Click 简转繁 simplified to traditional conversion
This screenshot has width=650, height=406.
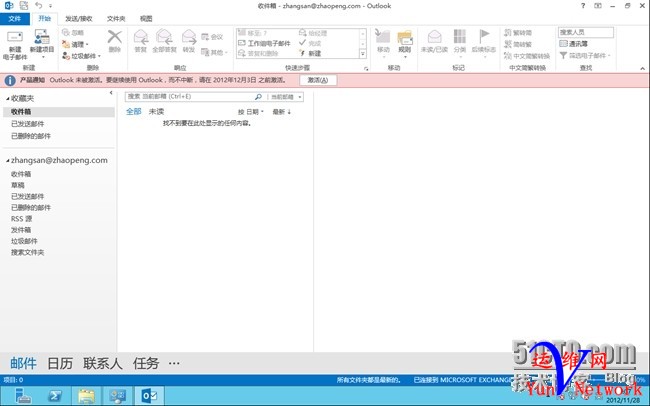[518, 44]
